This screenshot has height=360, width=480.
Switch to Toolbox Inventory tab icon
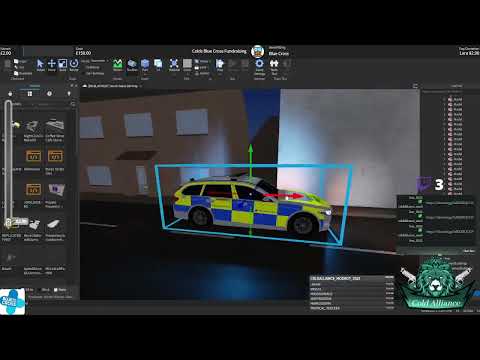pyautogui.click(x=30, y=94)
